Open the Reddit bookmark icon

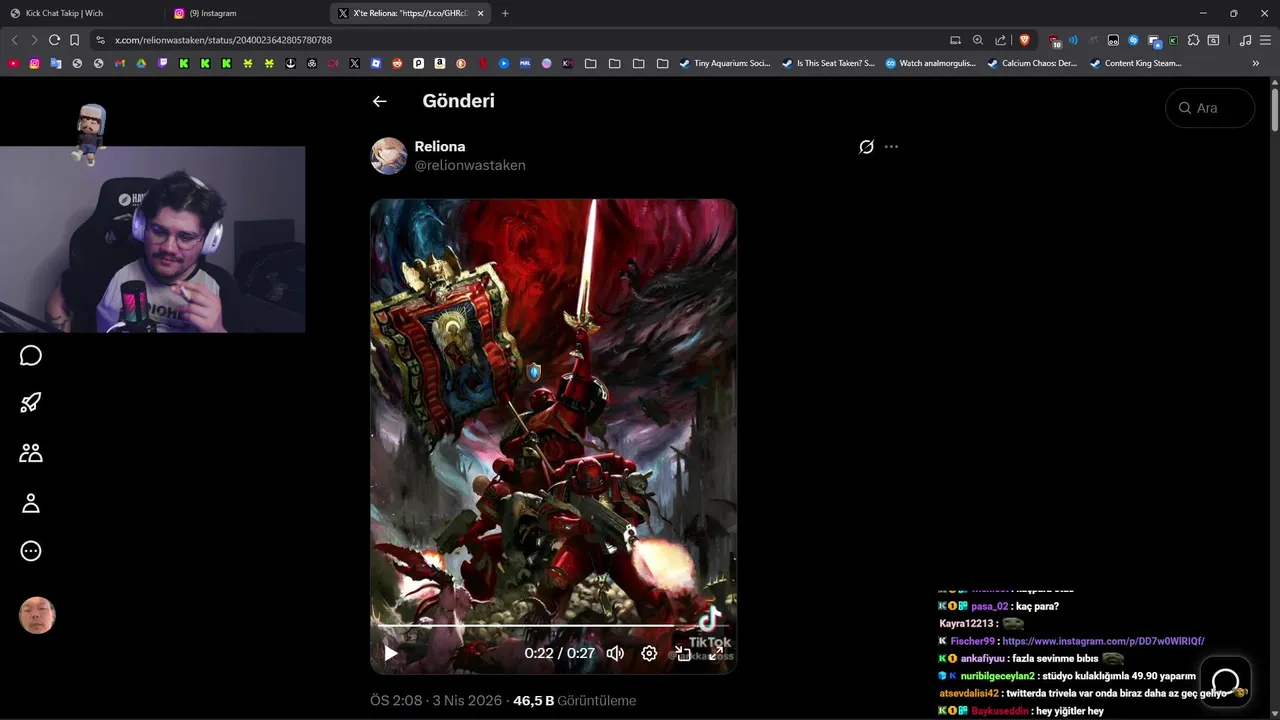coord(397,63)
